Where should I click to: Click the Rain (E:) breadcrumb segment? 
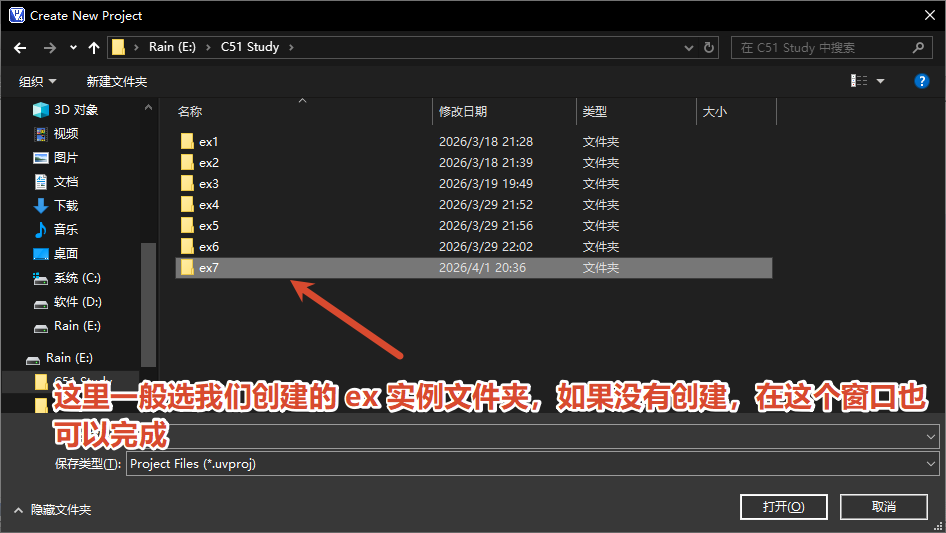click(x=172, y=47)
